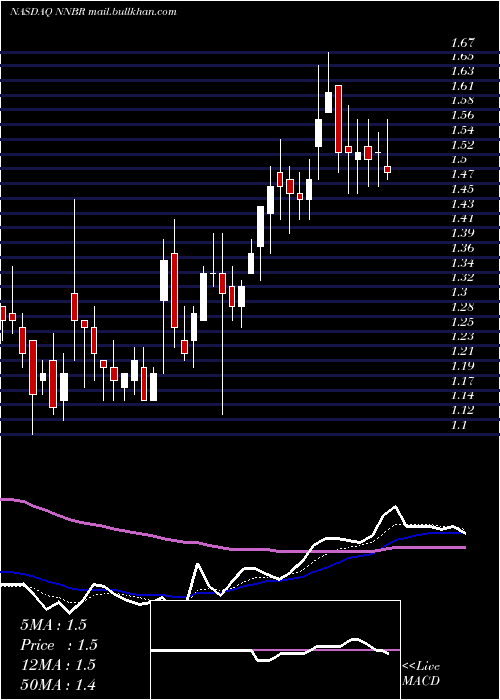The image size is (500, 700).
Task: Select the 1.43 price axis label
Action: click(x=462, y=204)
